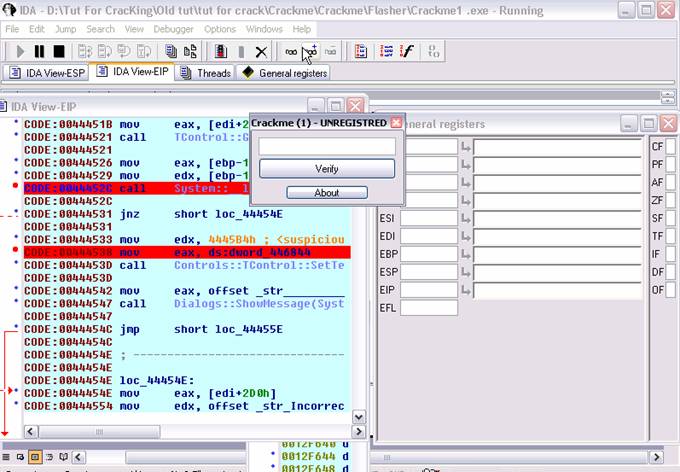Click the function f toolbar icon

pyautogui.click(x=407, y=52)
